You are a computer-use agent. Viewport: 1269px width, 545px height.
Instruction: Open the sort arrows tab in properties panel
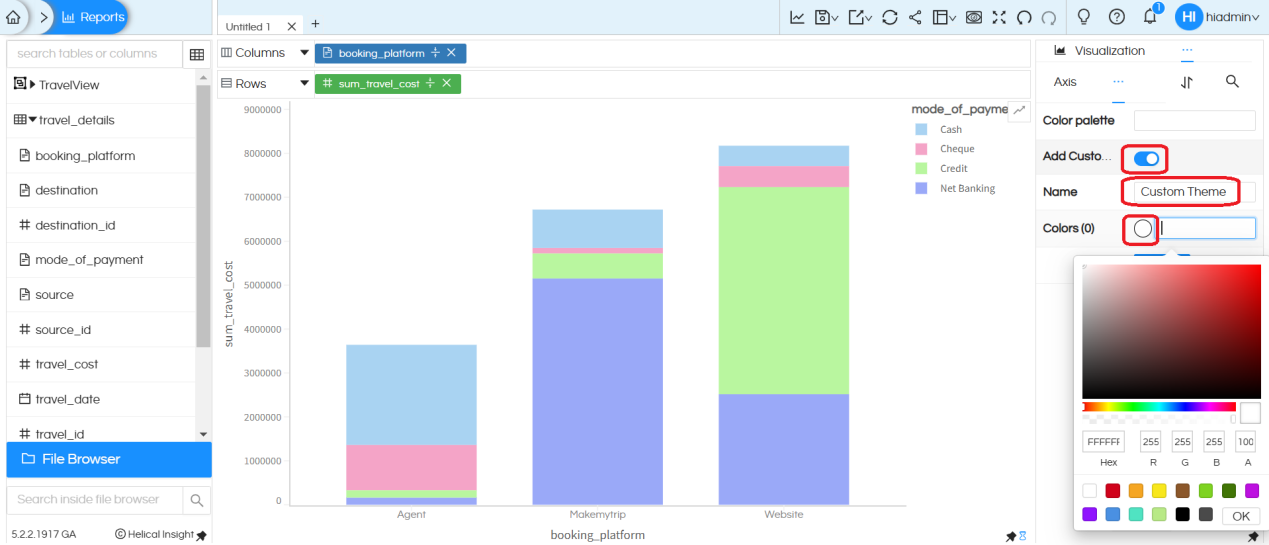(1187, 83)
